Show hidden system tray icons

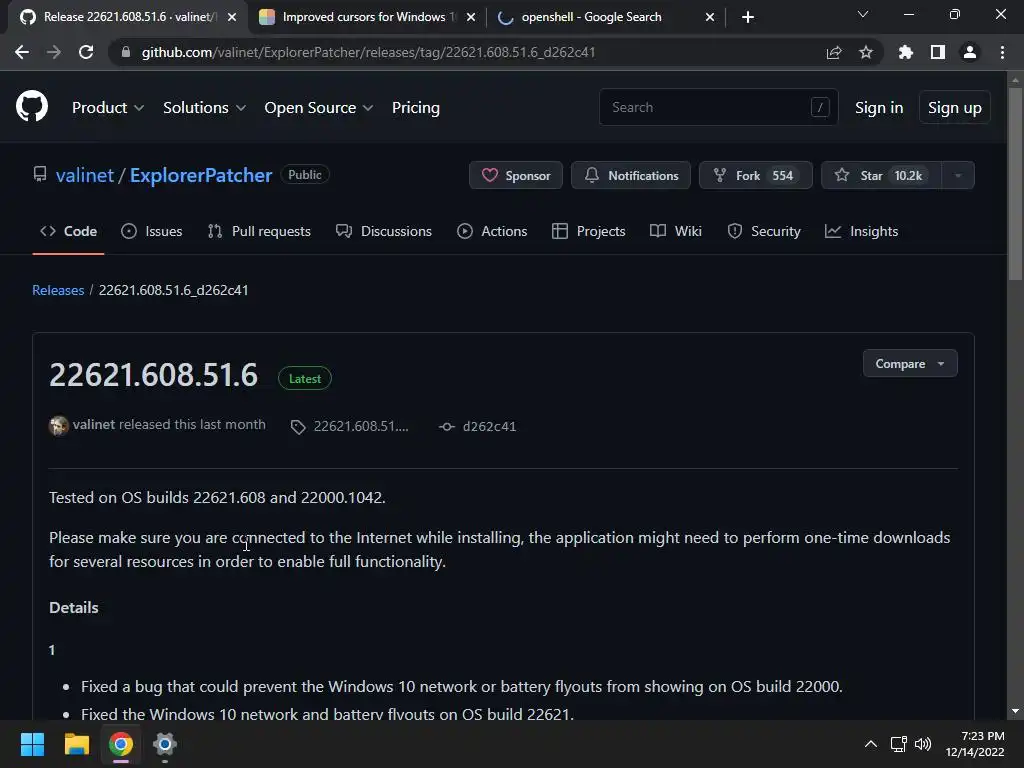click(x=871, y=744)
